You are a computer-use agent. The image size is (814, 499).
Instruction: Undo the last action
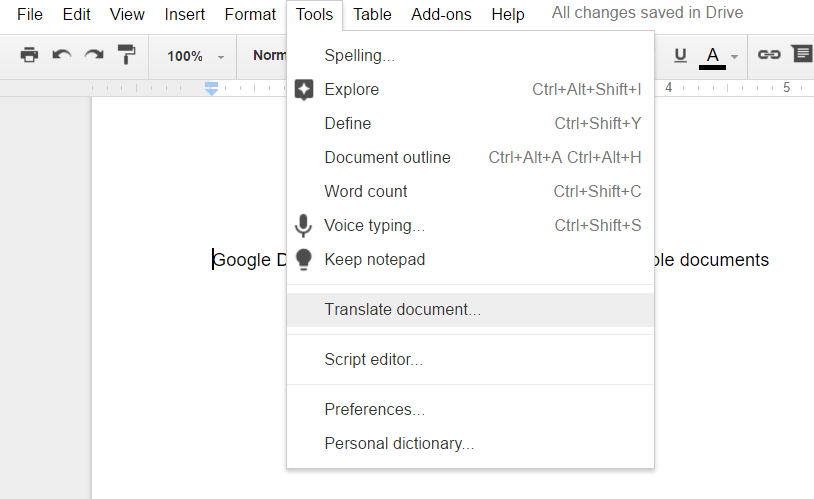click(62, 55)
